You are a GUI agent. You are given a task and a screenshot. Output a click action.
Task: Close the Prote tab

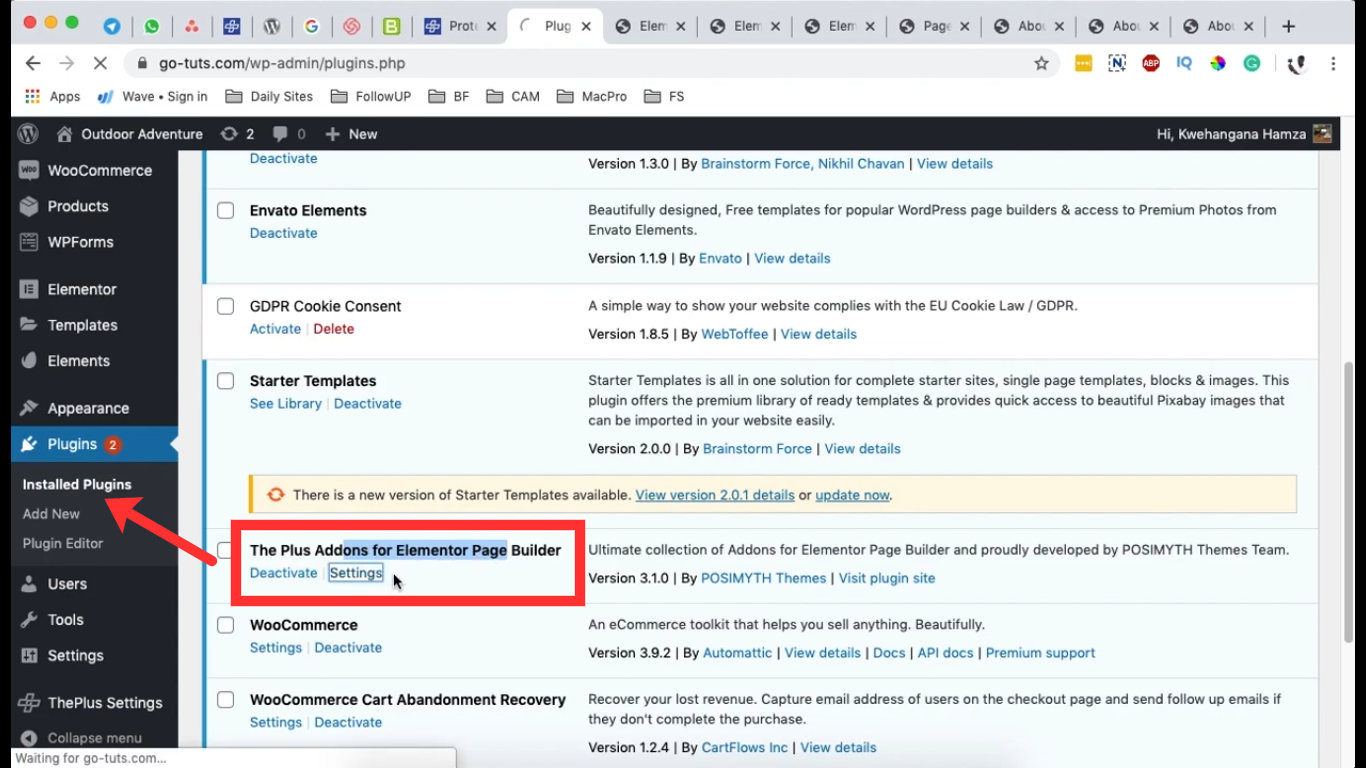click(492, 27)
